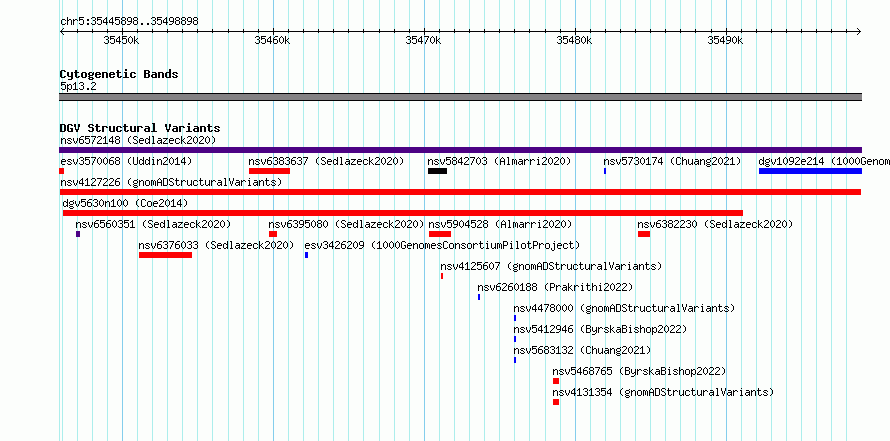
Task: Click the 35480k ruler tick label
Action: point(574,40)
